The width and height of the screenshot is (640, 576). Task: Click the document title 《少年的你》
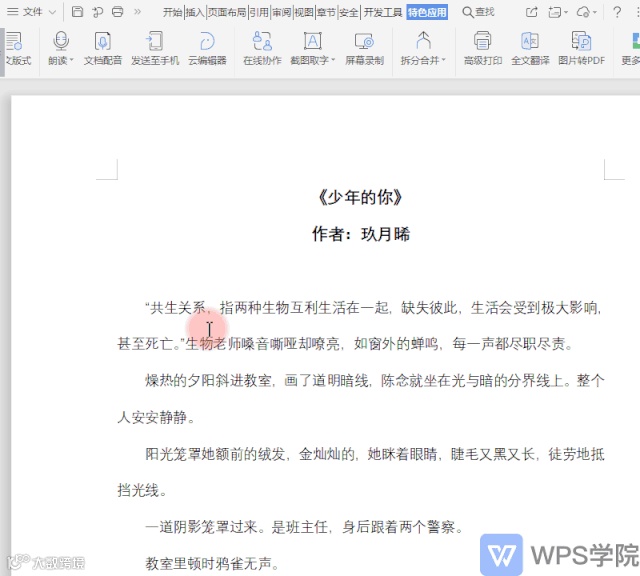[x=360, y=198]
